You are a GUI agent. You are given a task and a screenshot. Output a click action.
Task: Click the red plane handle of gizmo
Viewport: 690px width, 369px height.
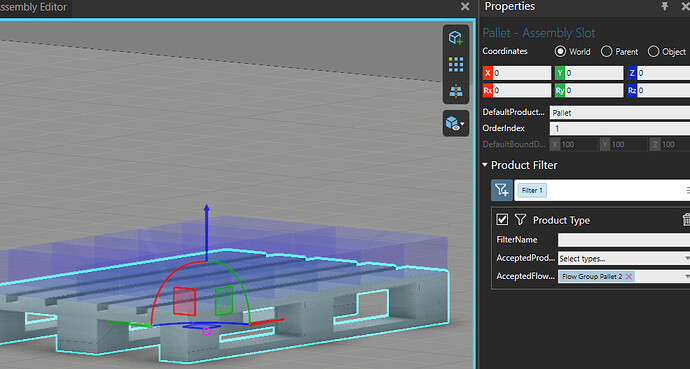point(184,301)
